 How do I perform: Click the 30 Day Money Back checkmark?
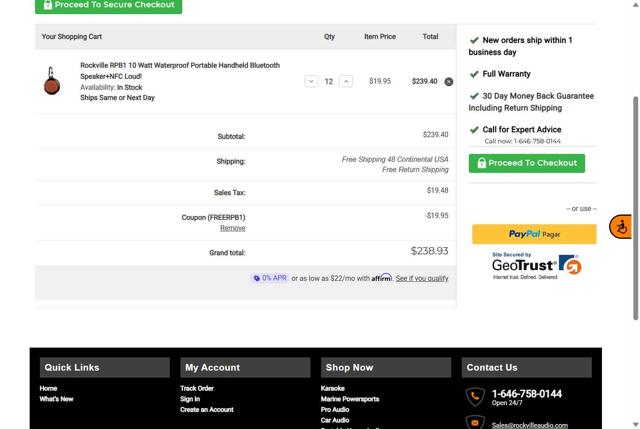pos(474,96)
